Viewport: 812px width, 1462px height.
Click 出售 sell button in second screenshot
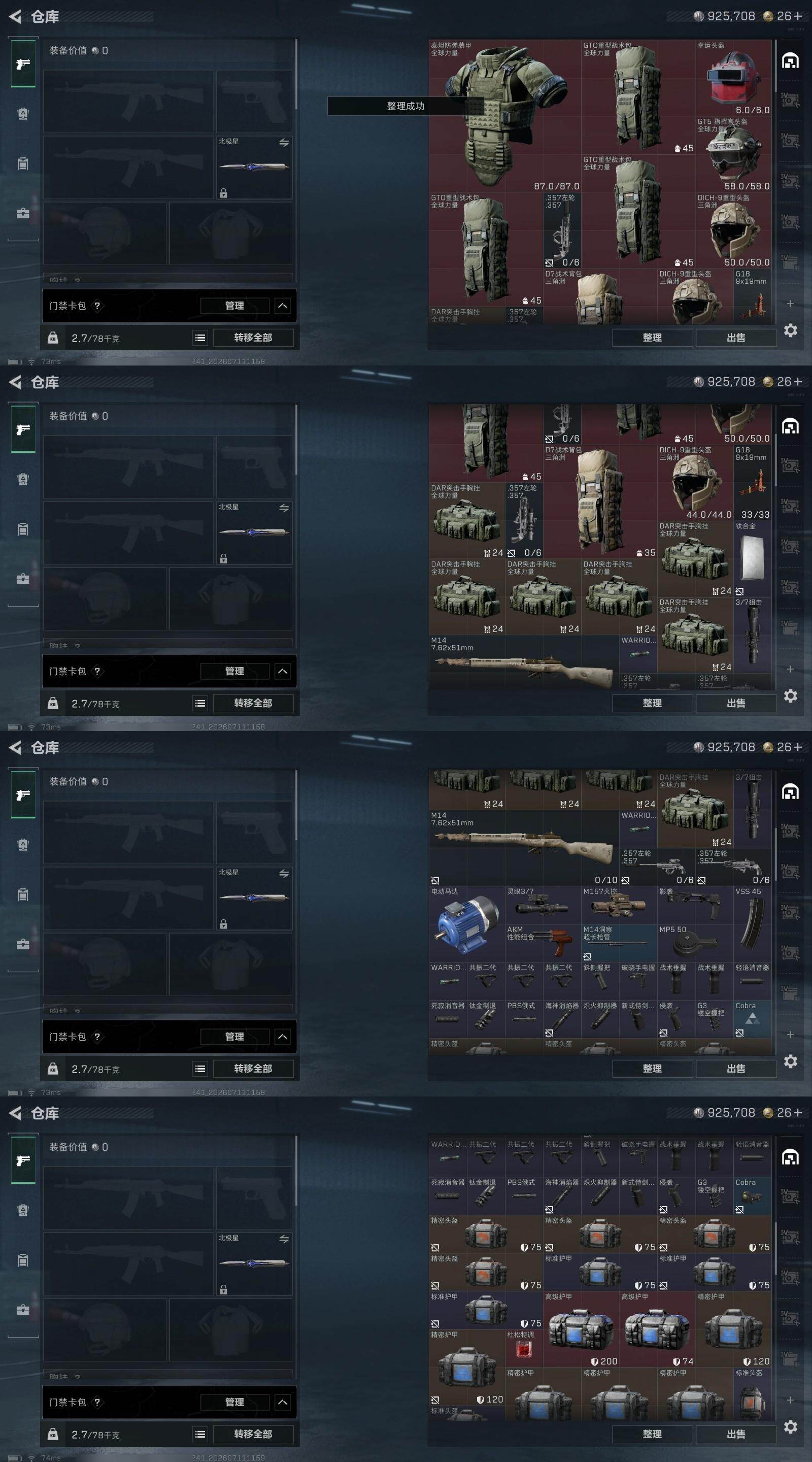tap(736, 703)
